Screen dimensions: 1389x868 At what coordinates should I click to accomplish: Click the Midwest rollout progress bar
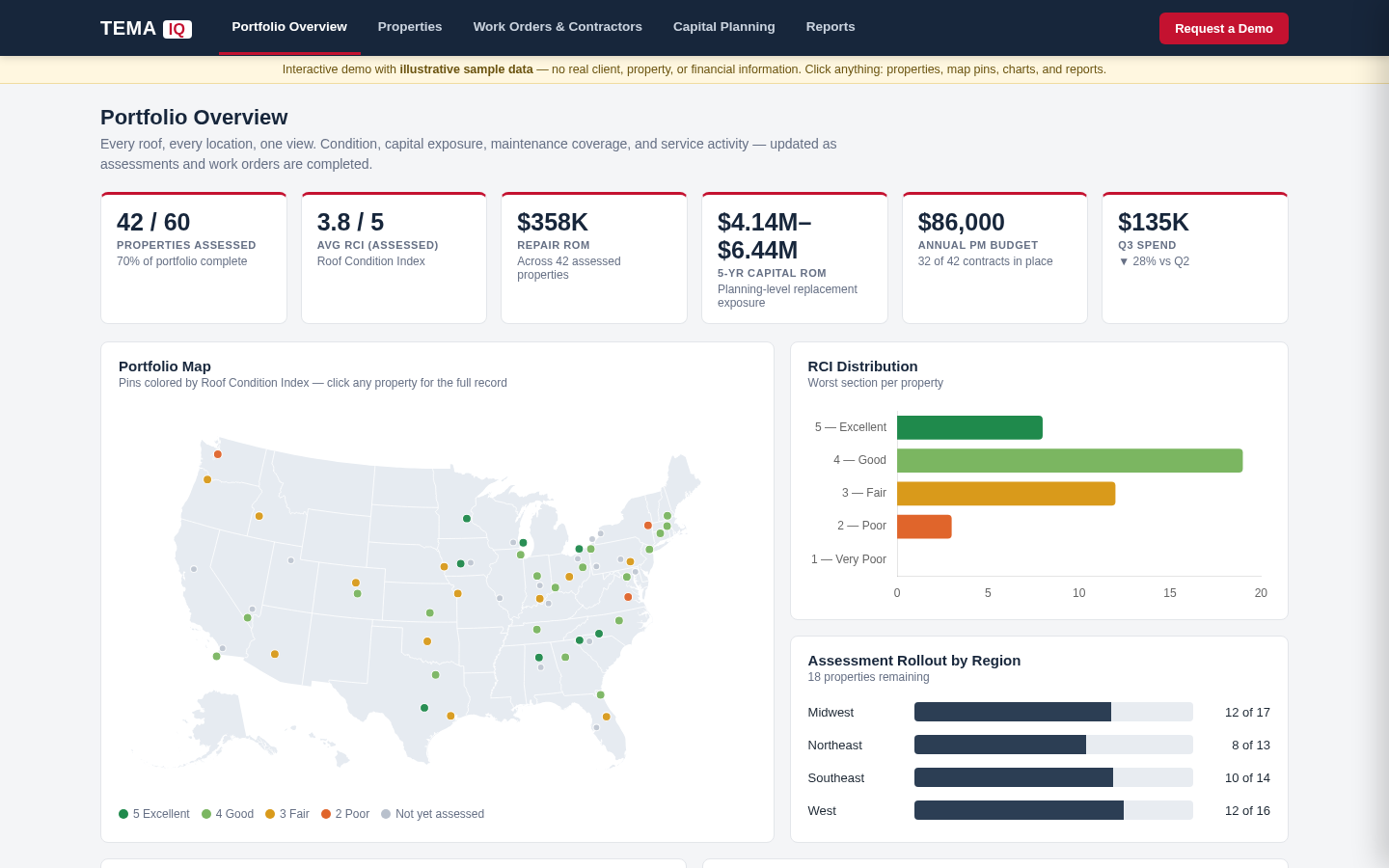point(1053,712)
